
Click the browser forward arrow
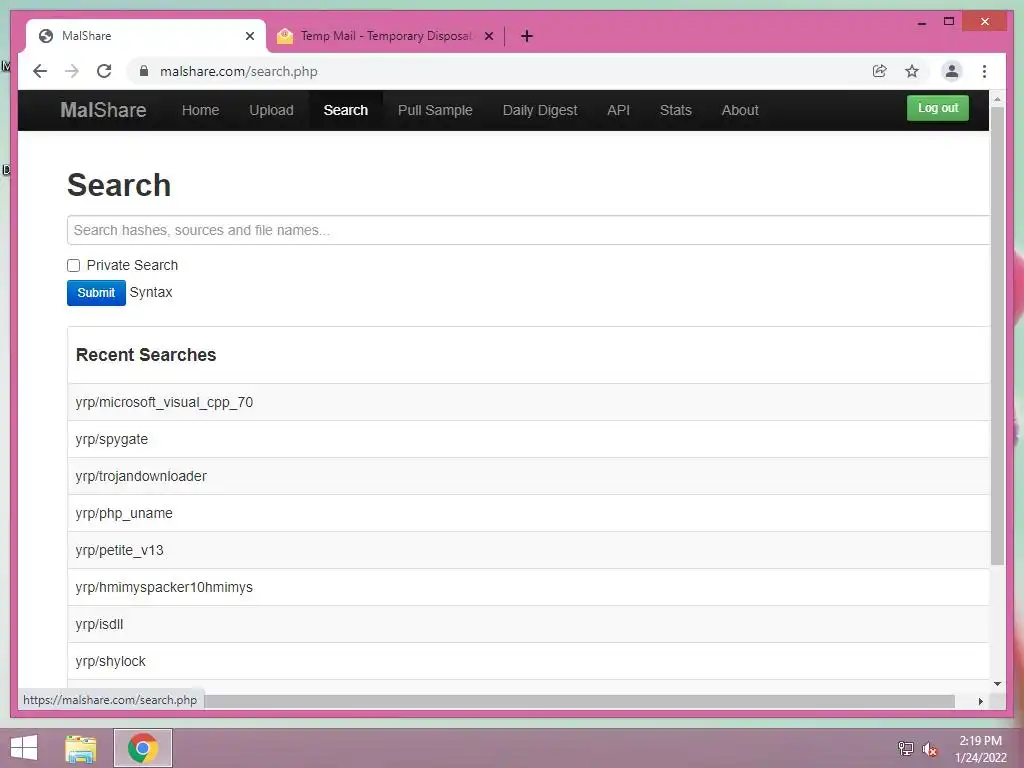[x=72, y=71]
